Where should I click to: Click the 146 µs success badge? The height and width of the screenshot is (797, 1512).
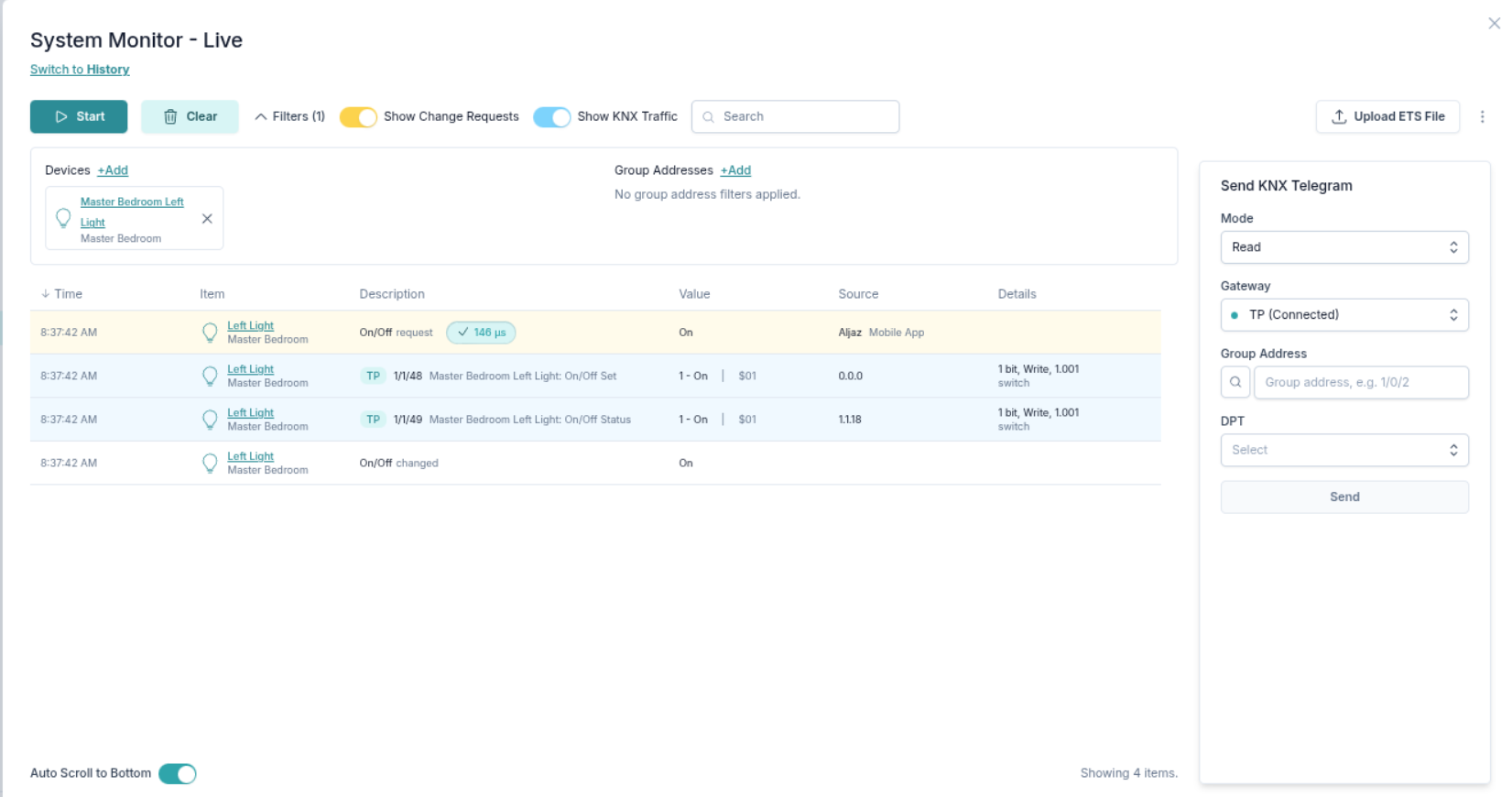click(x=481, y=333)
